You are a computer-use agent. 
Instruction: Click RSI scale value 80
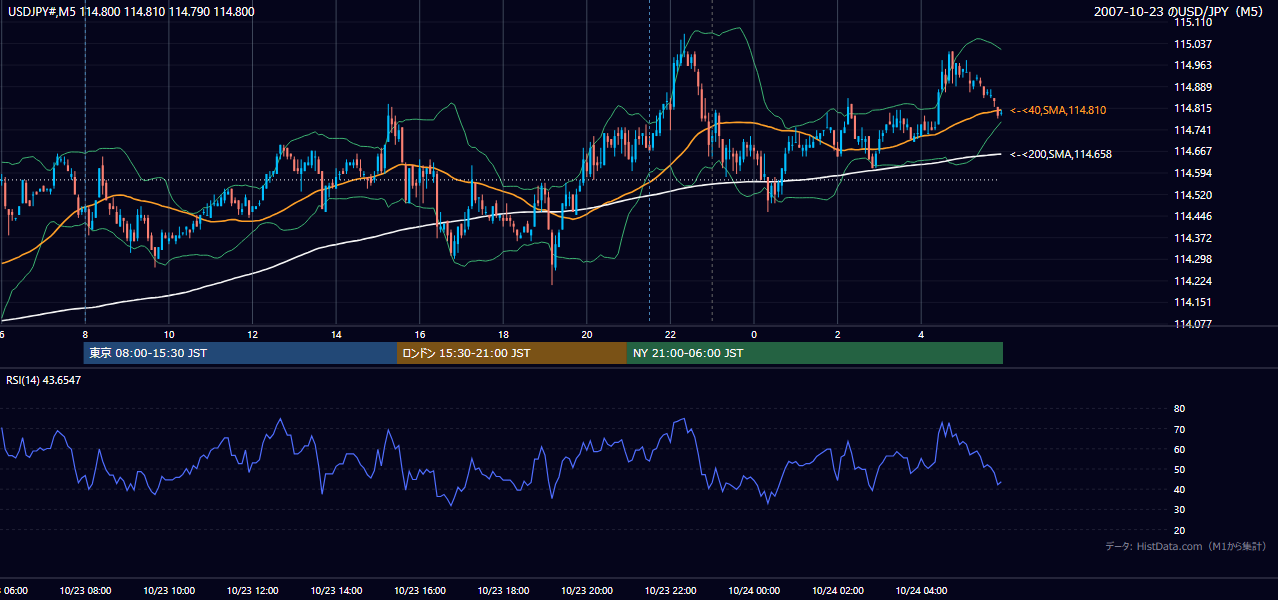[1179, 409]
